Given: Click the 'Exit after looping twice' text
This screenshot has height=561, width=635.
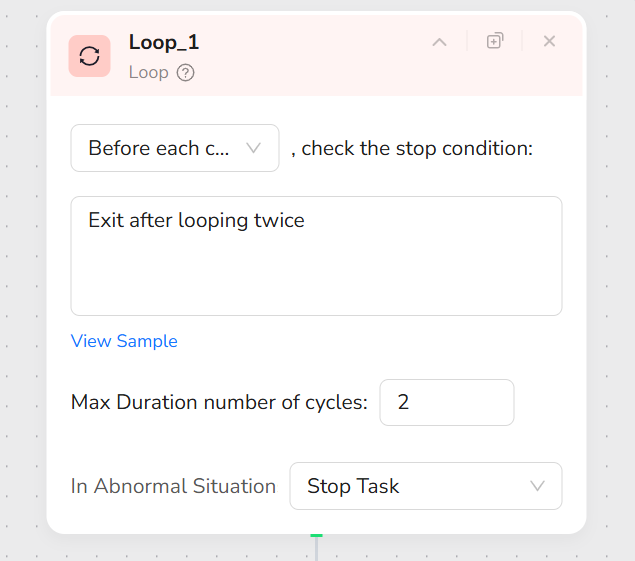Looking at the screenshot, I should coord(196,220).
